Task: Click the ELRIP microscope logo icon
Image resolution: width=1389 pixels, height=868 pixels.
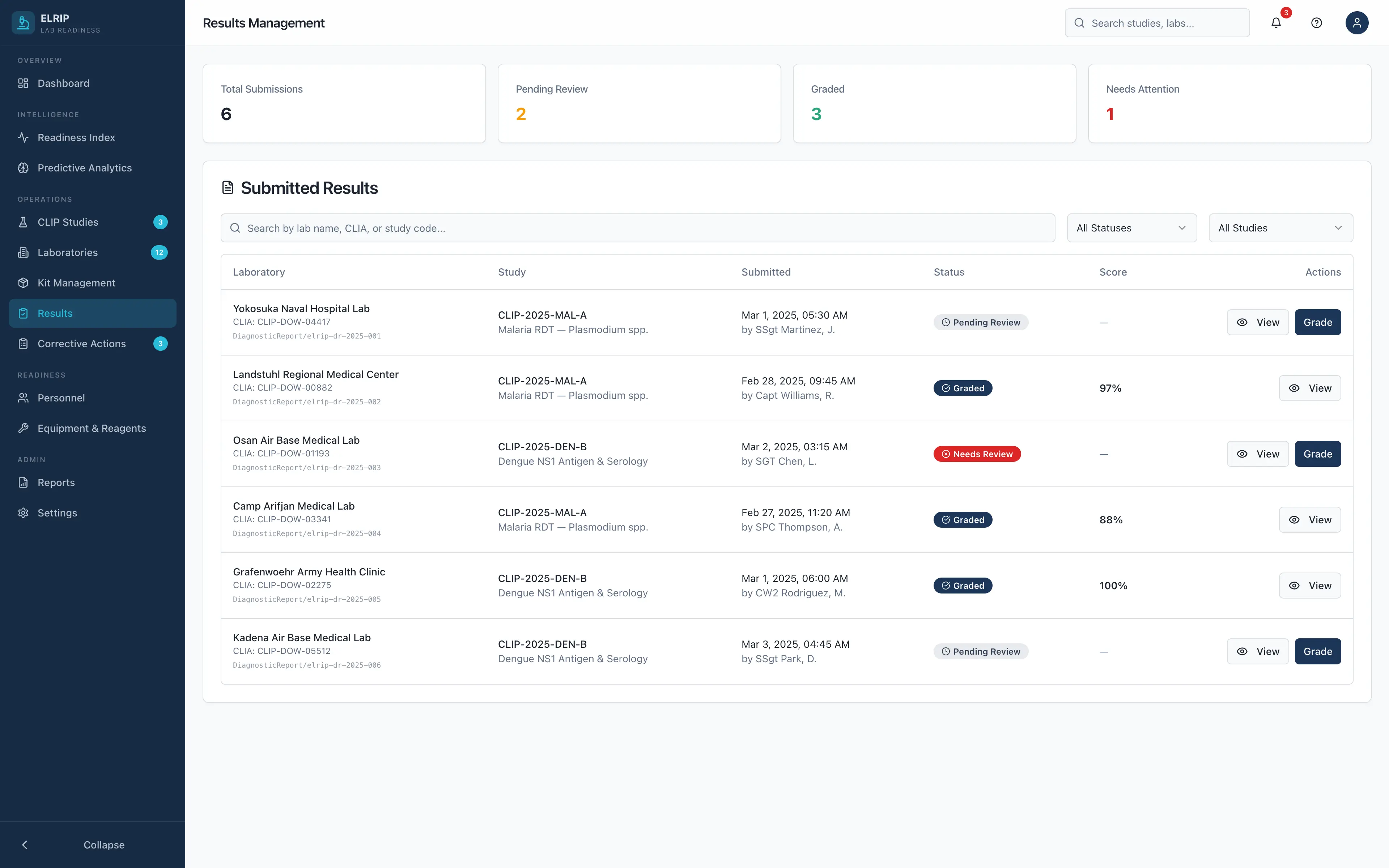Action: pos(23,23)
